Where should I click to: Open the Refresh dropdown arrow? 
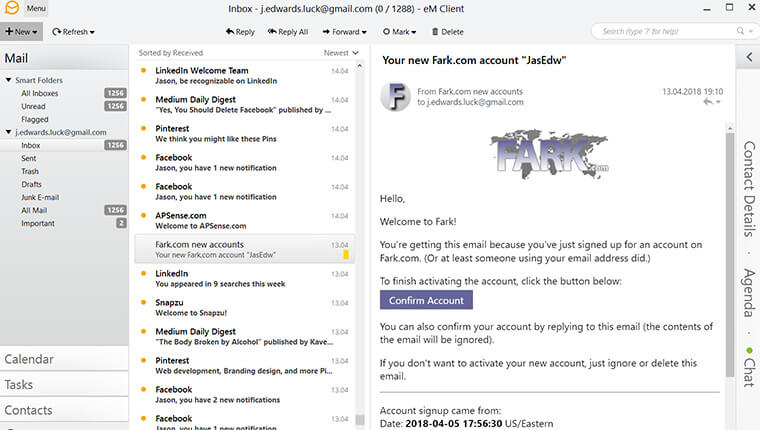click(x=92, y=32)
